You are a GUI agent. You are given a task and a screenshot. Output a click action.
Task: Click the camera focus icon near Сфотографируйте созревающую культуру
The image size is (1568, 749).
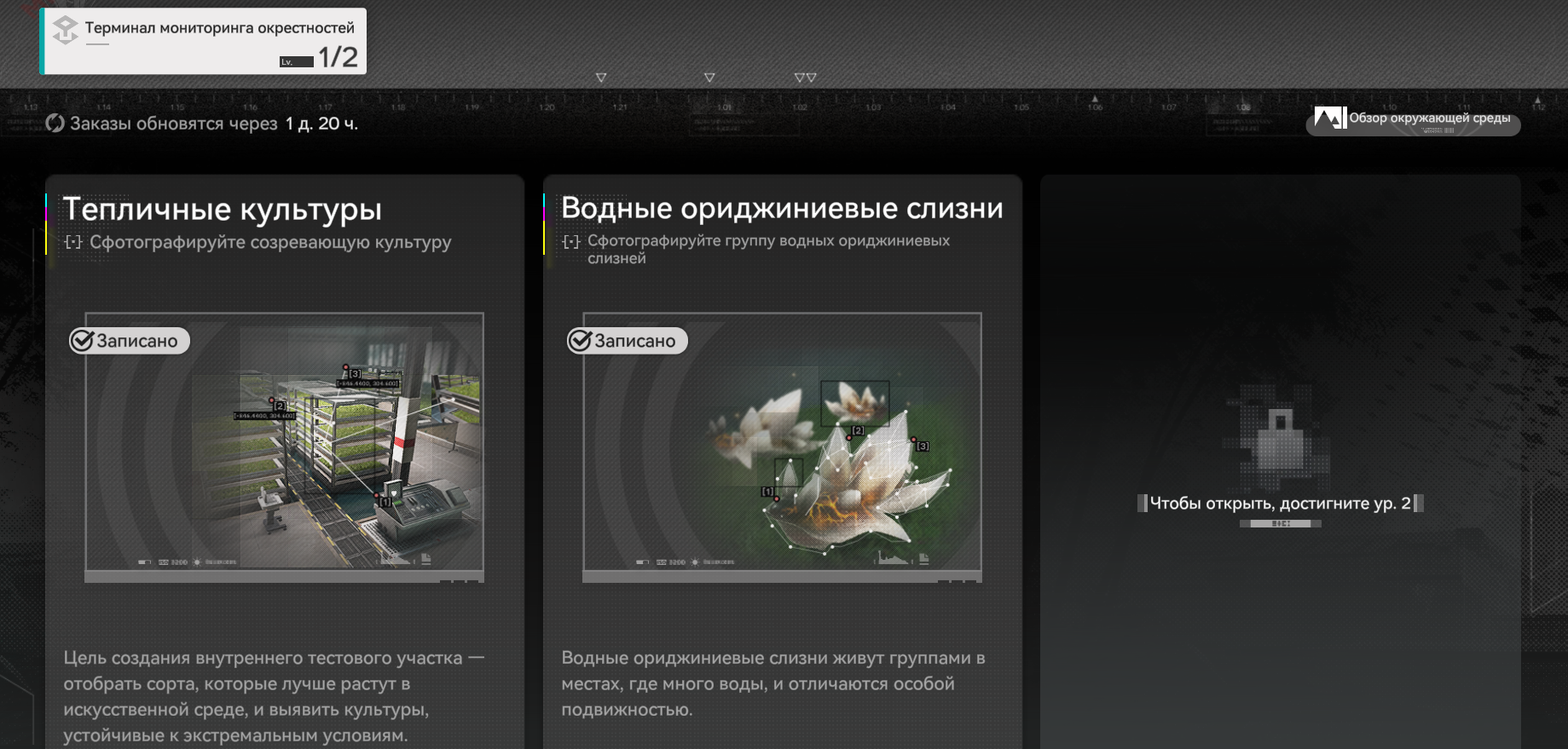tap(73, 243)
